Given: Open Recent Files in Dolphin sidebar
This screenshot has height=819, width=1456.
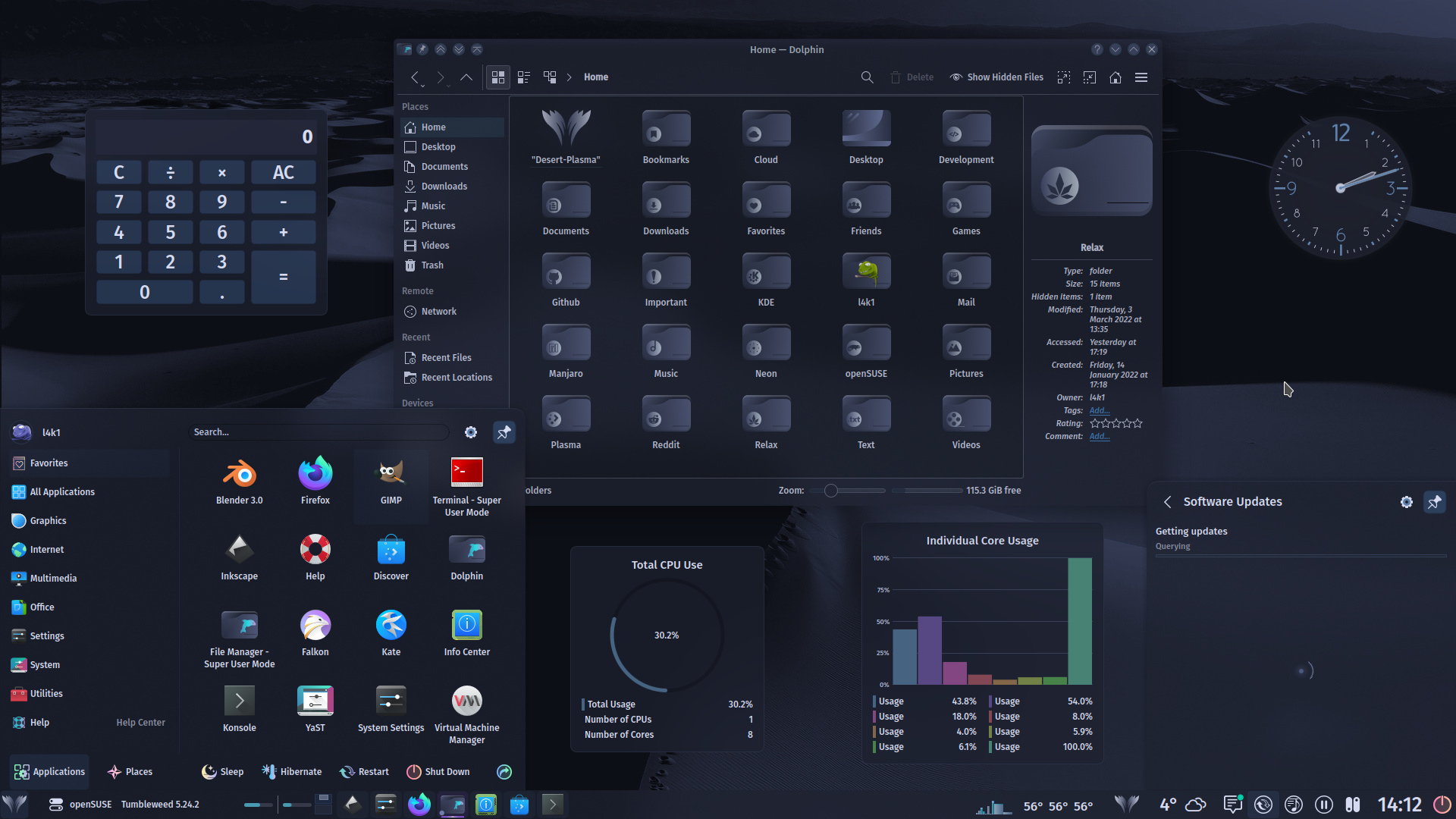Looking at the screenshot, I should 452,358.
